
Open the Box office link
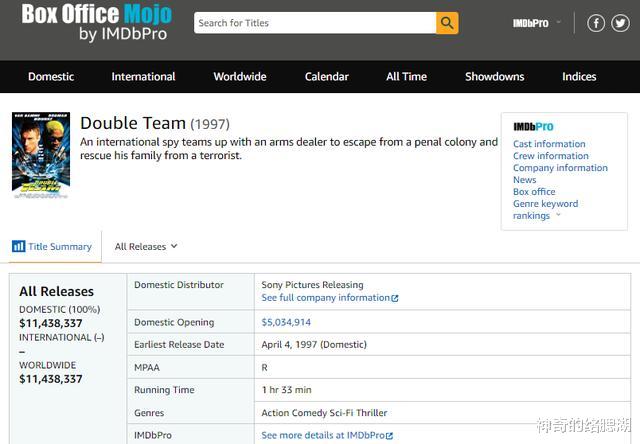click(534, 191)
